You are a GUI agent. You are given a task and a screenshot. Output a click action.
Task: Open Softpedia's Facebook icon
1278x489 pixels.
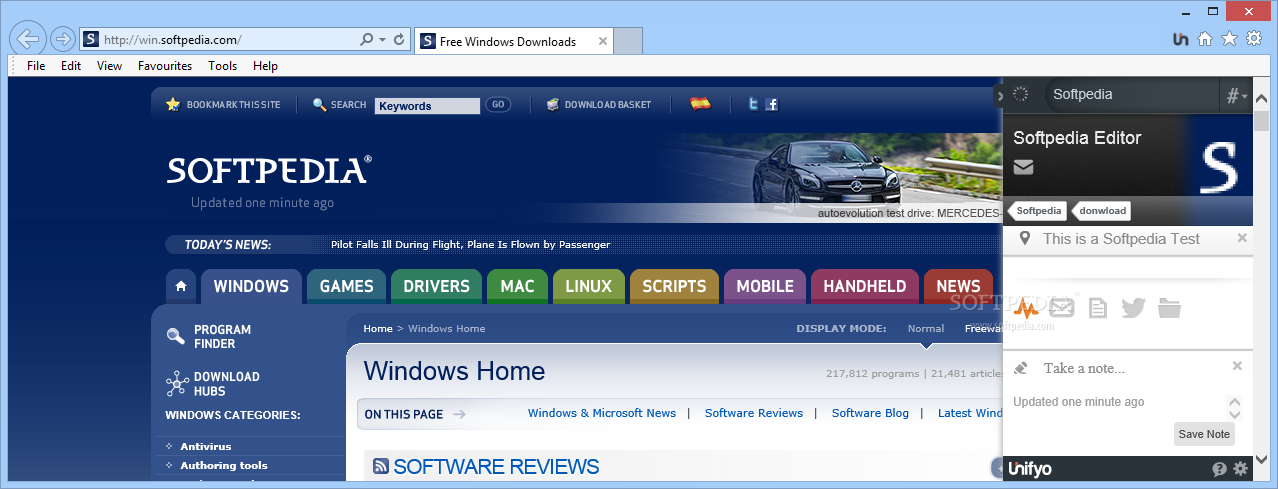772,104
